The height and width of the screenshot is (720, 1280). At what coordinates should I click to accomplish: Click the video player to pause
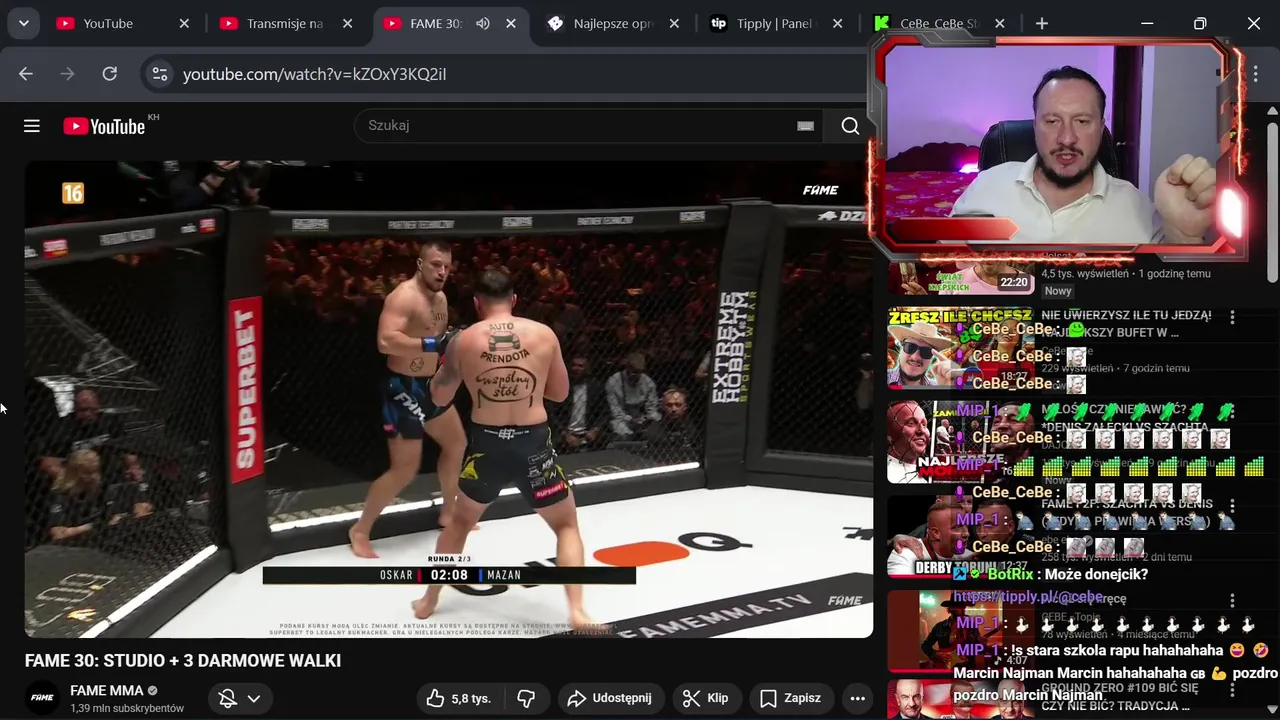click(449, 399)
